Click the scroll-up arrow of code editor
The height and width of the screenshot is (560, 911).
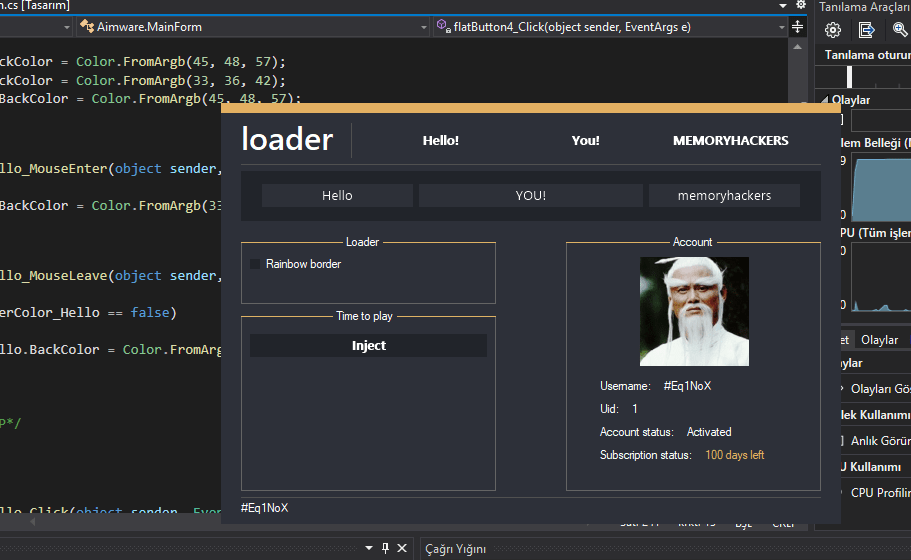click(x=798, y=47)
